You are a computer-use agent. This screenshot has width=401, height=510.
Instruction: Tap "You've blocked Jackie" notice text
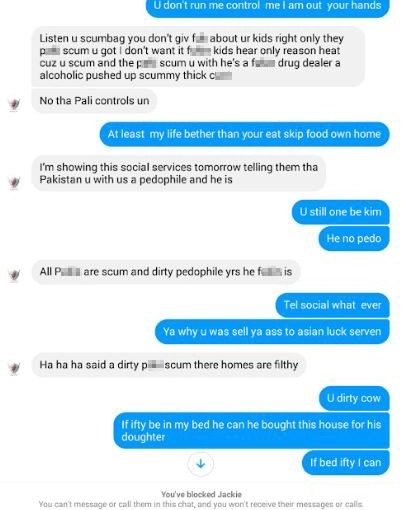coord(201,494)
